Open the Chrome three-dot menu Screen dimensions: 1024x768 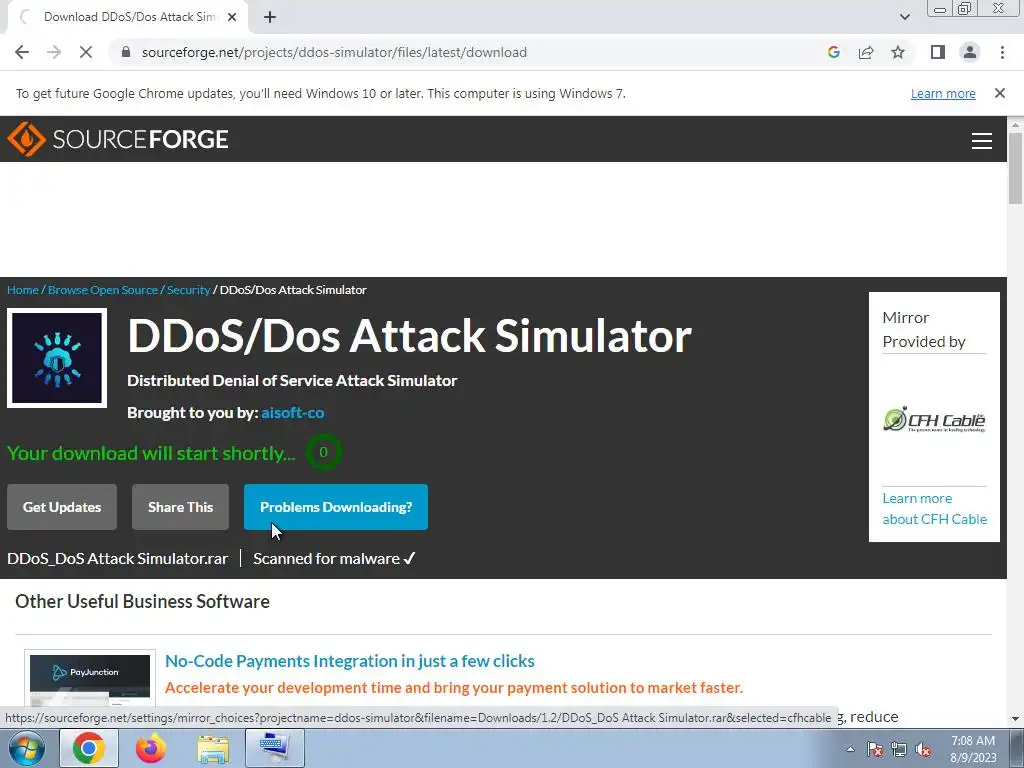pyautogui.click(x=1002, y=52)
